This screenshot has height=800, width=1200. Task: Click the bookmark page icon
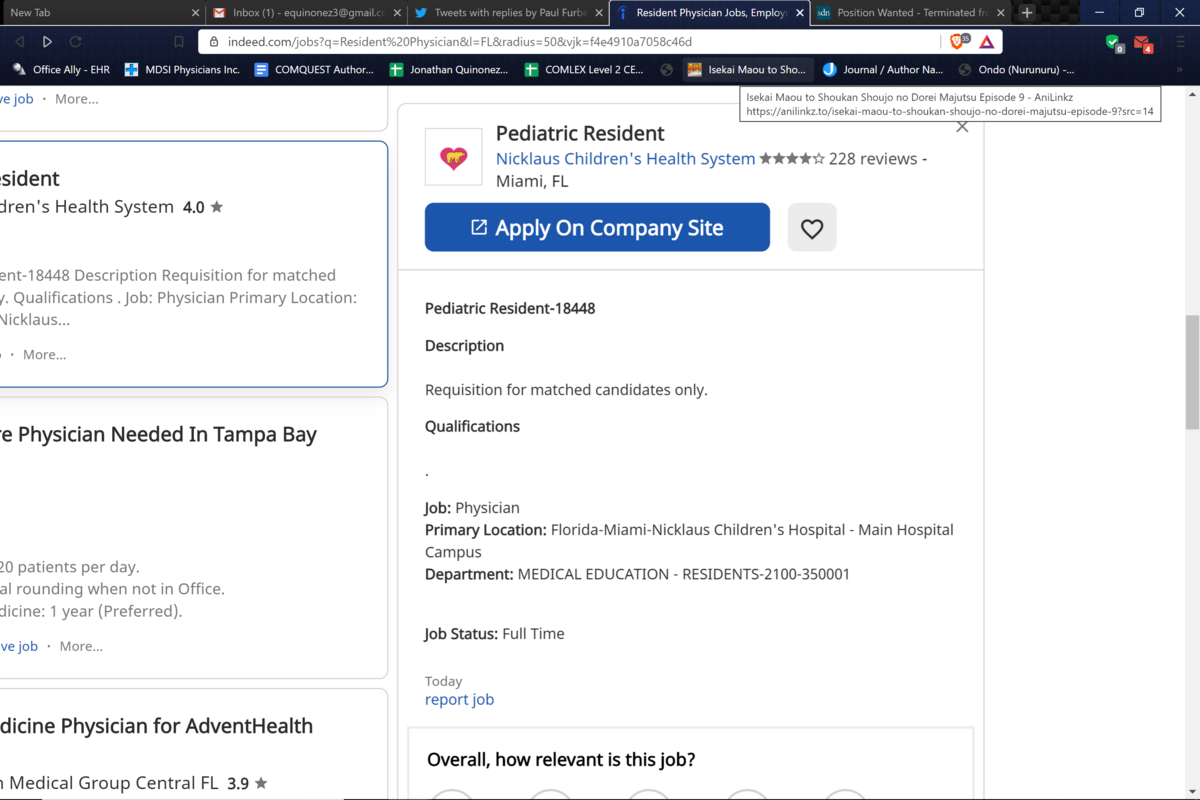point(179,42)
